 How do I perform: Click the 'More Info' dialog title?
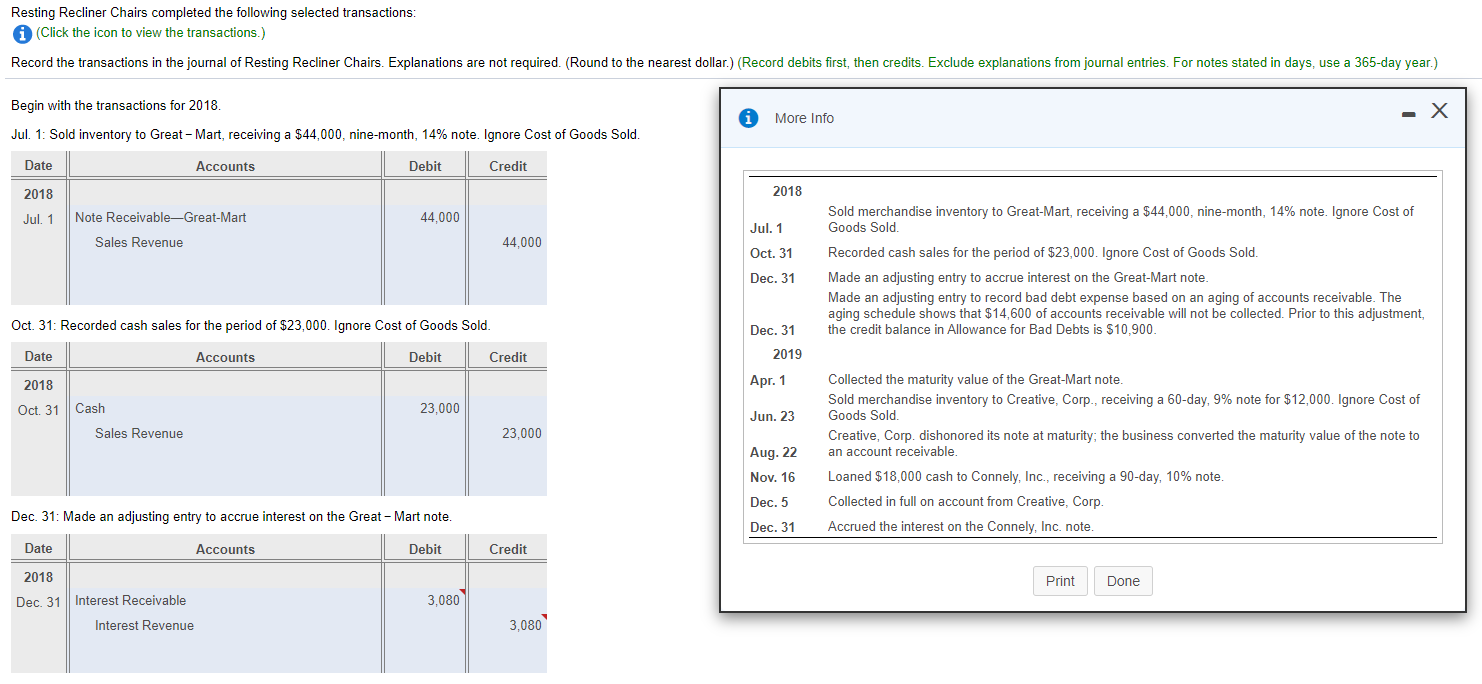click(x=804, y=118)
